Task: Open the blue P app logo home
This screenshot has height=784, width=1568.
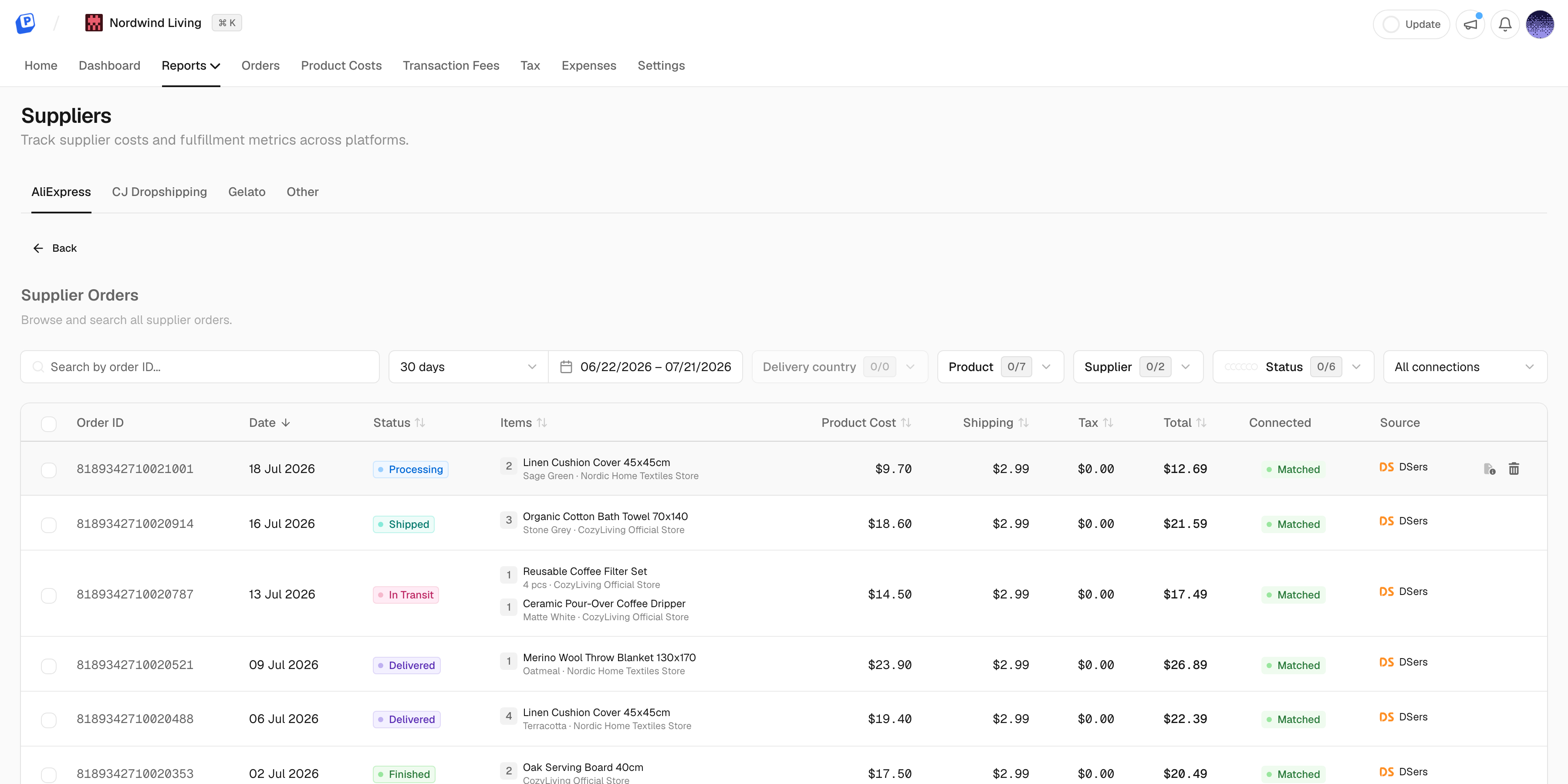Action: click(25, 23)
